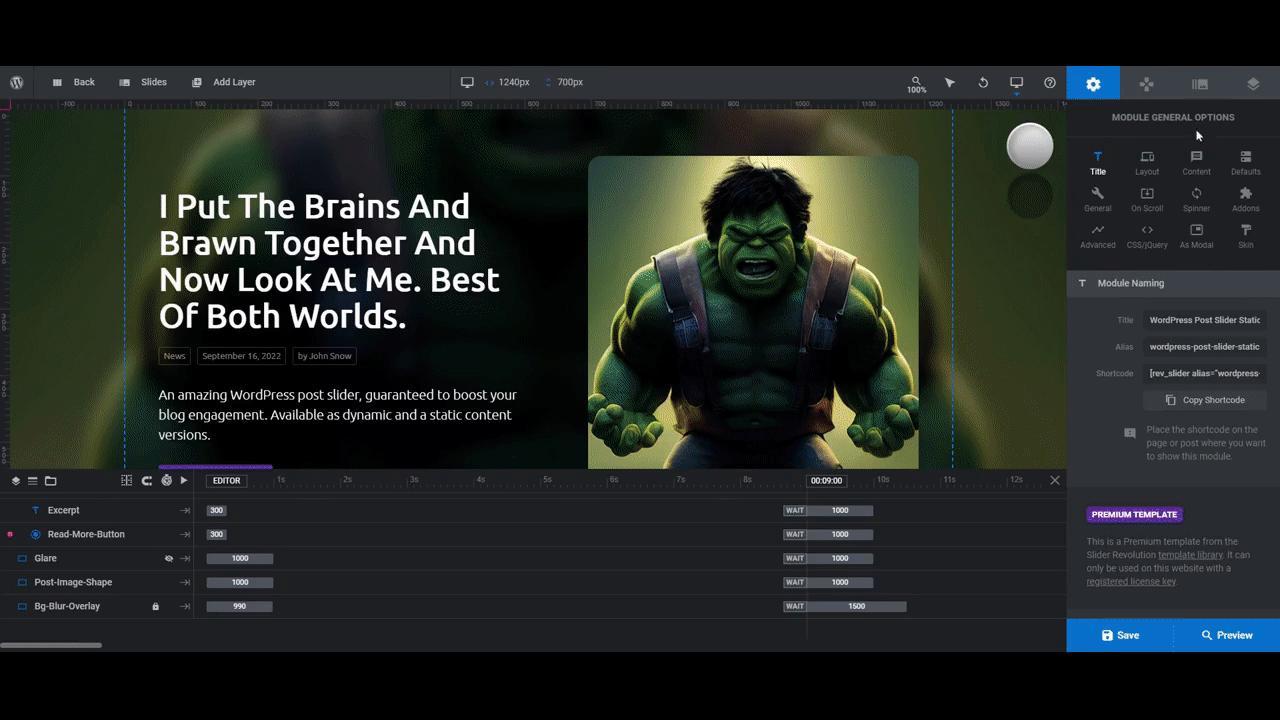Toggle the timeline magnet snap icon
Screen dimensions: 1280x720
coord(147,481)
